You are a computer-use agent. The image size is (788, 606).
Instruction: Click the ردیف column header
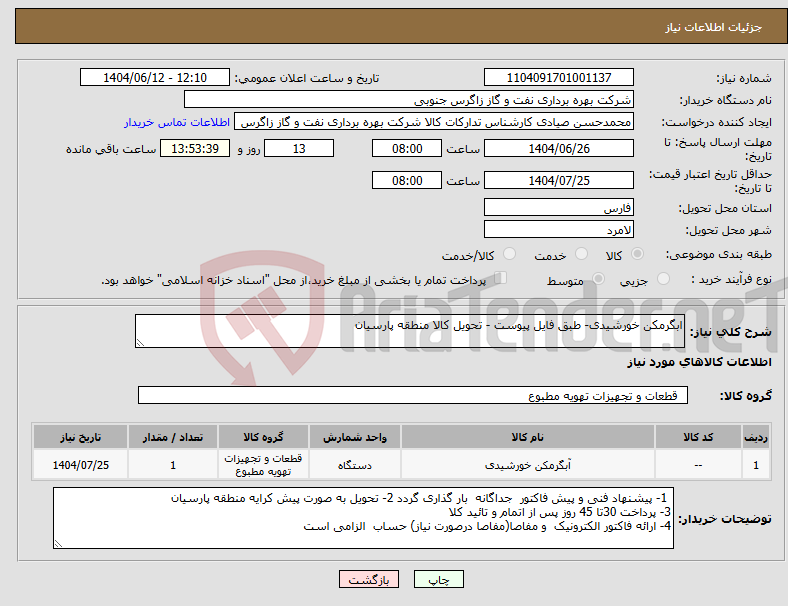[x=756, y=437]
